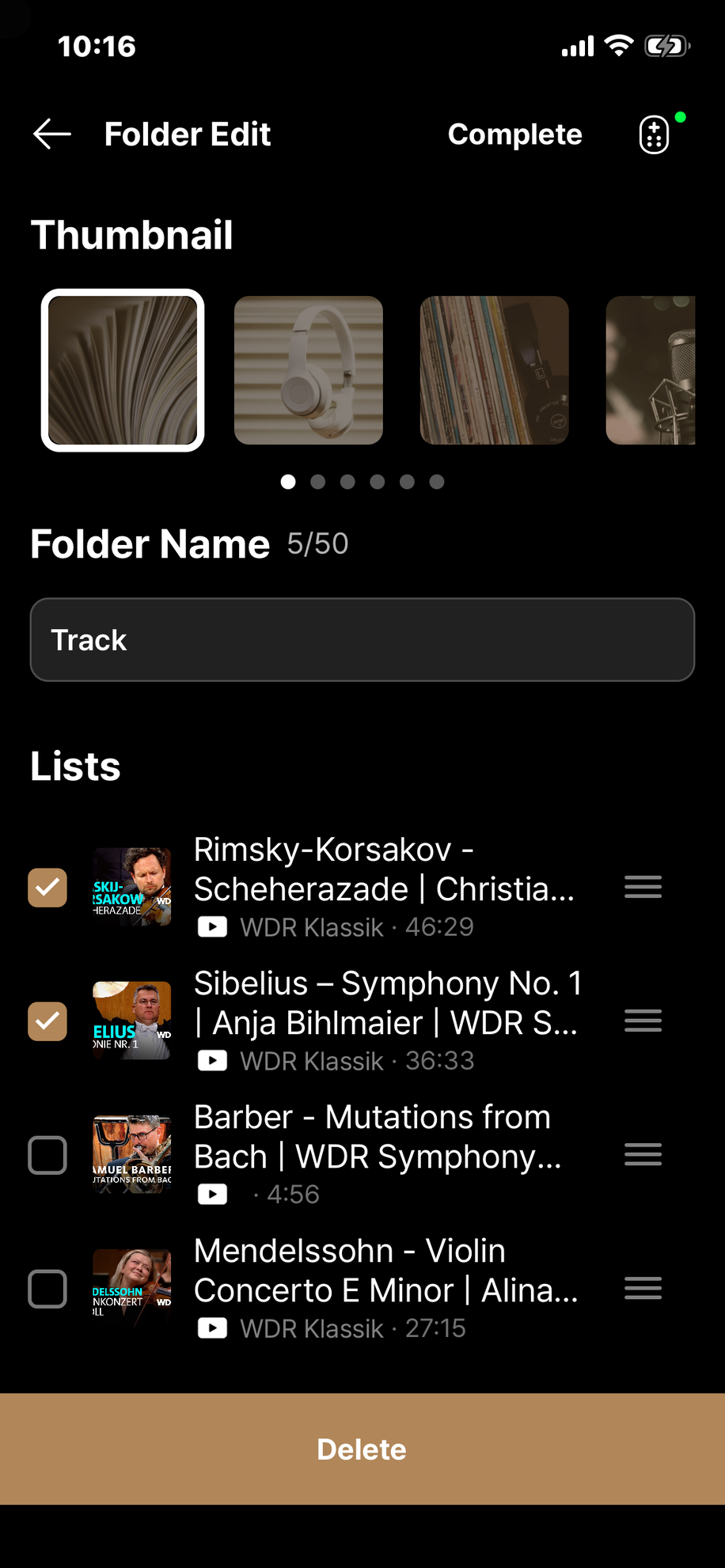Tap the back arrow icon

(x=52, y=134)
